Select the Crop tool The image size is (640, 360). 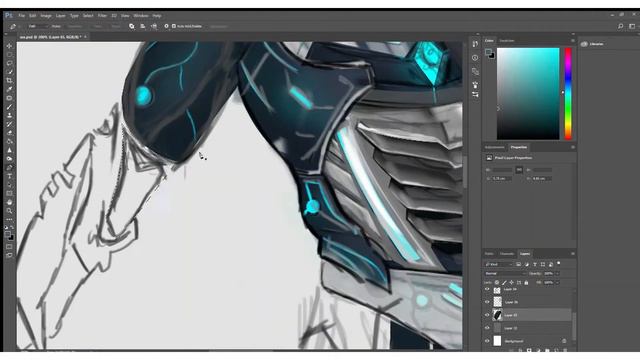[9, 80]
